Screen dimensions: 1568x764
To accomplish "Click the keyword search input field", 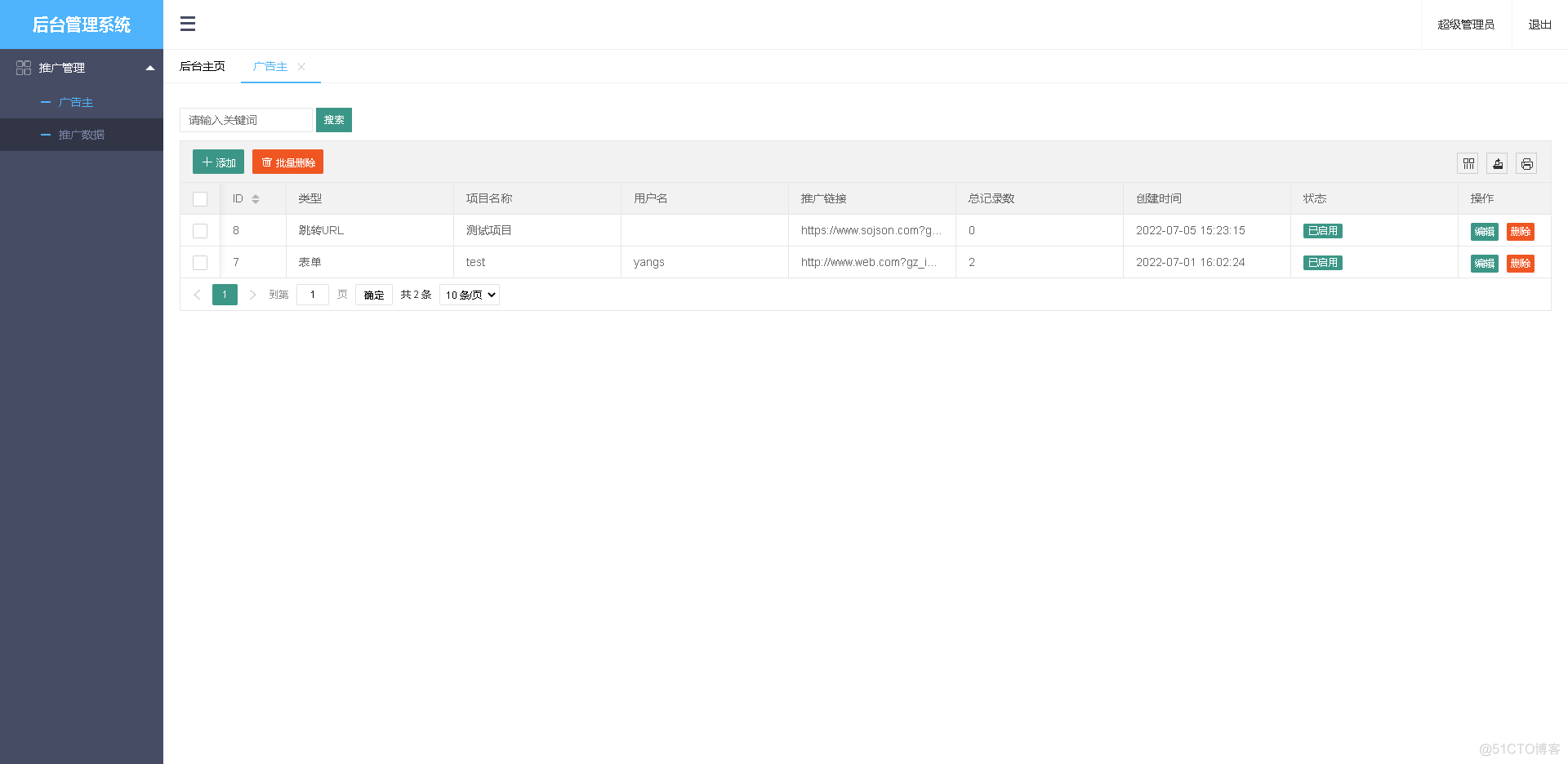I will coord(246,120).
